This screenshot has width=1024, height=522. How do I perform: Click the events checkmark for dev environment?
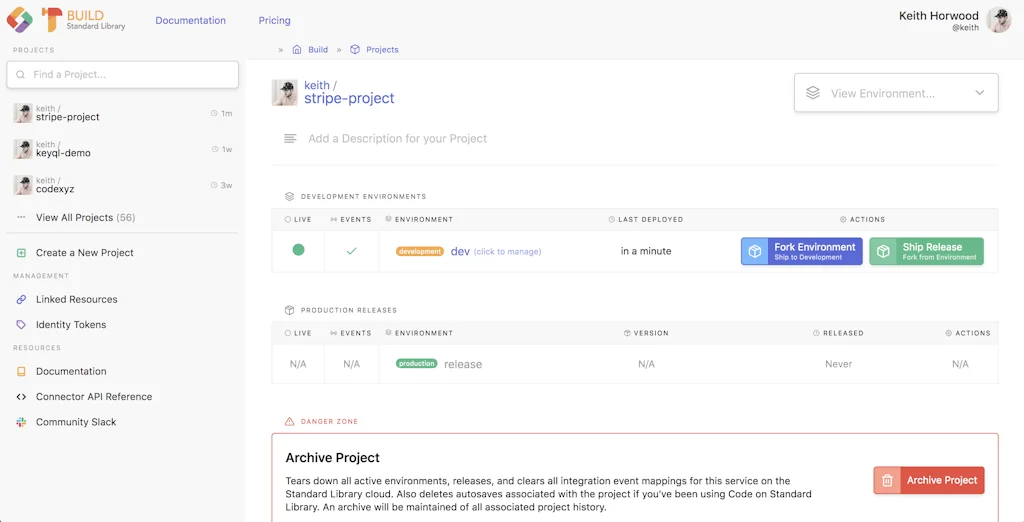tap(351, 251)
